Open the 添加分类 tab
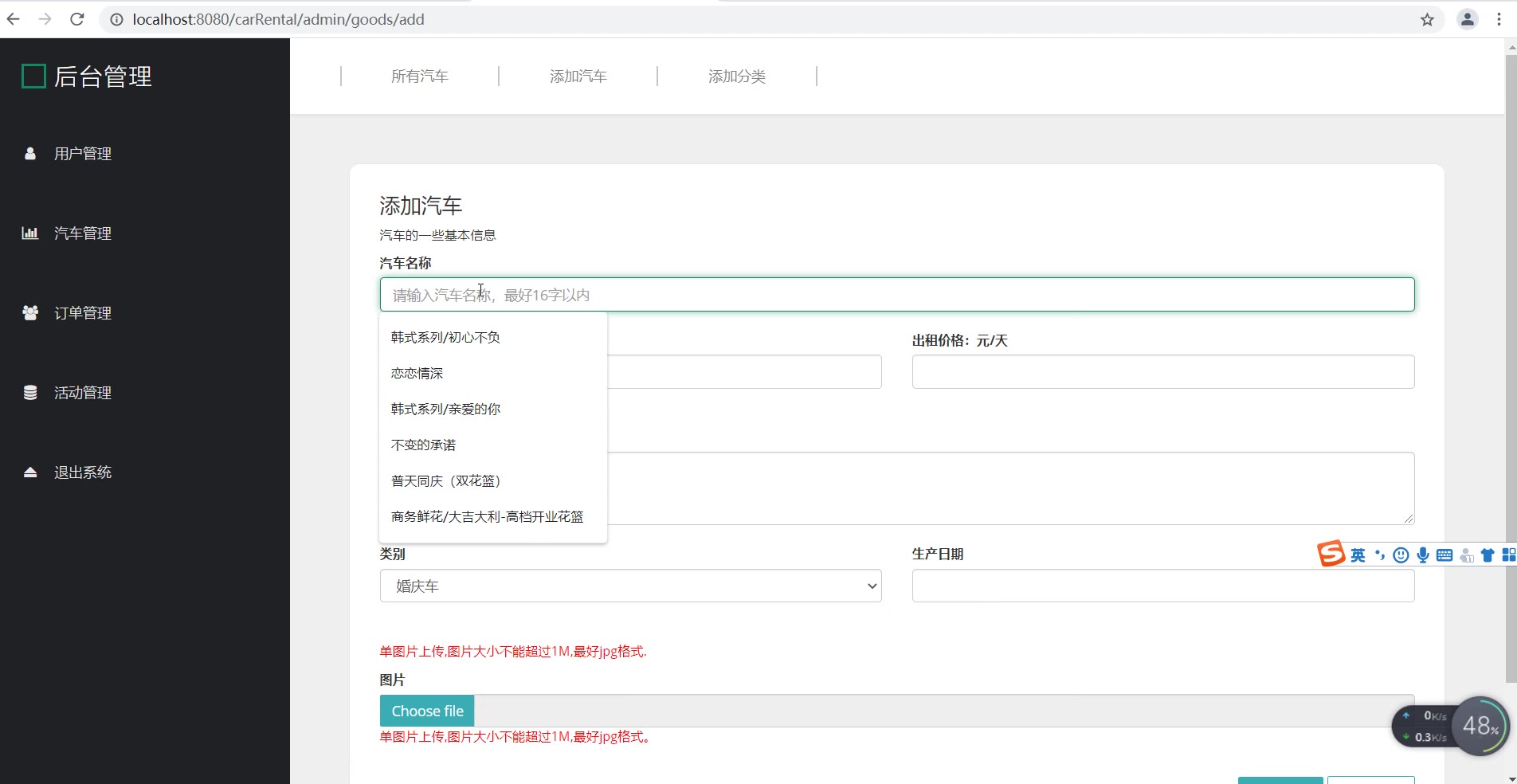This screenshot has width=1517, height=784. pyautogui.click(x=737, y=76)
